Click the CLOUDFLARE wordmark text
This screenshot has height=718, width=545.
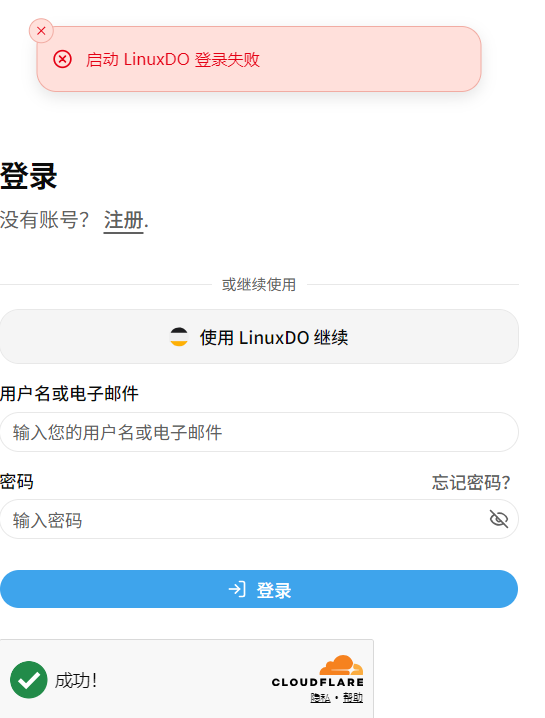tap(318, 682)
